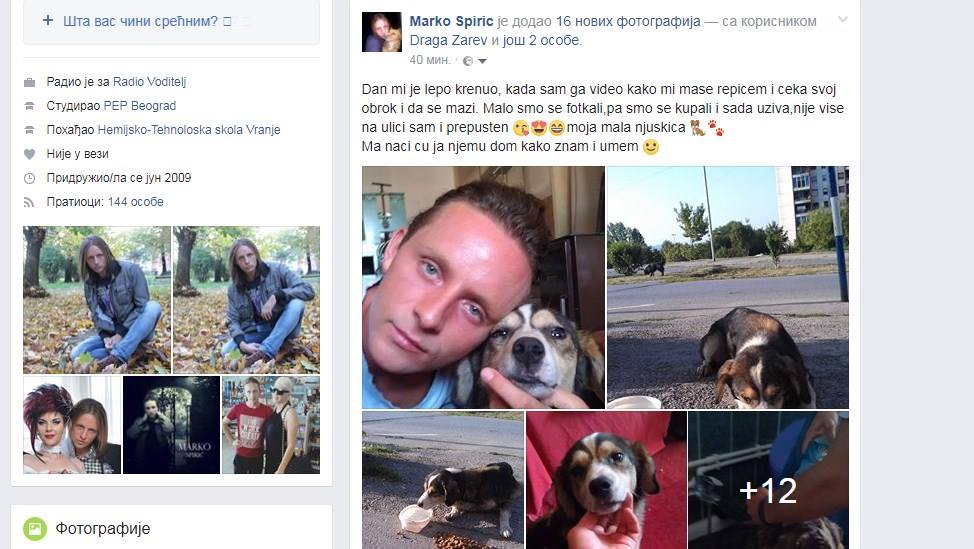
Task: Open Marko Spiric profile link
Action: [451, 21]
